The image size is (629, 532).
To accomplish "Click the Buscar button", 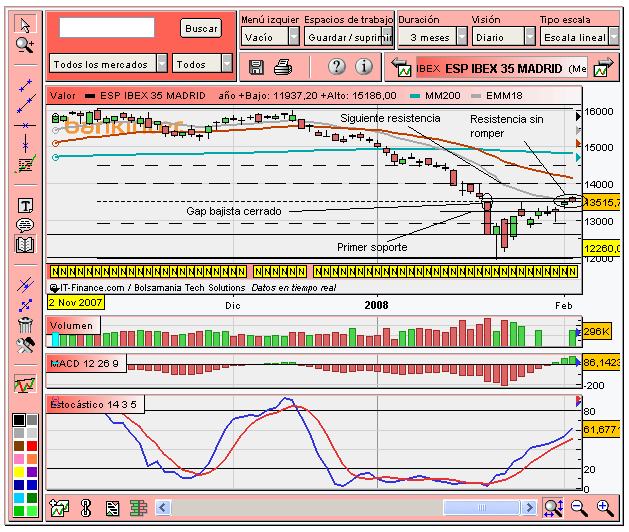I will coord(201,28).
